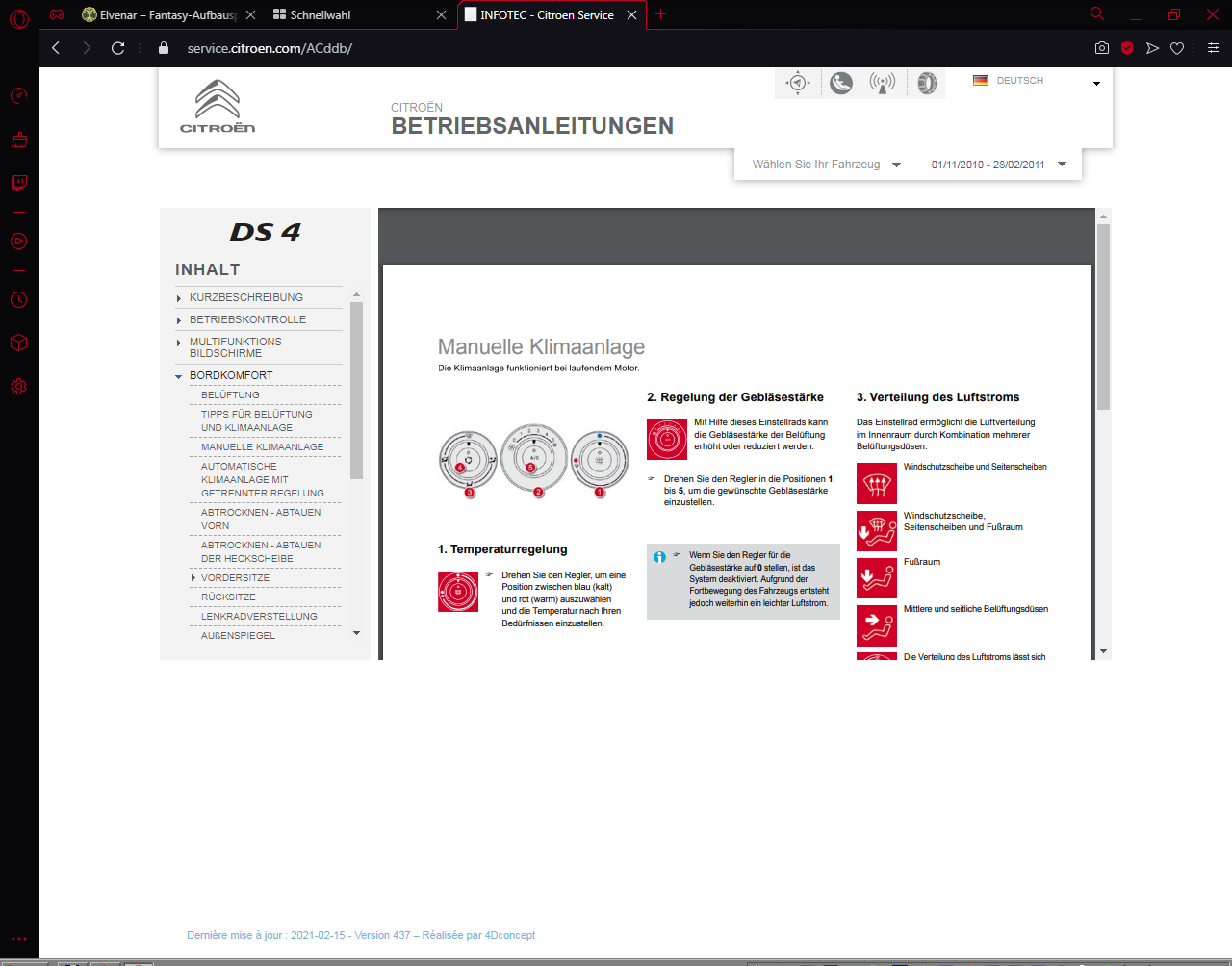Click the 4Dconcept footer version text
This screenshot has width=1232, height=966.
coord(361,935)
